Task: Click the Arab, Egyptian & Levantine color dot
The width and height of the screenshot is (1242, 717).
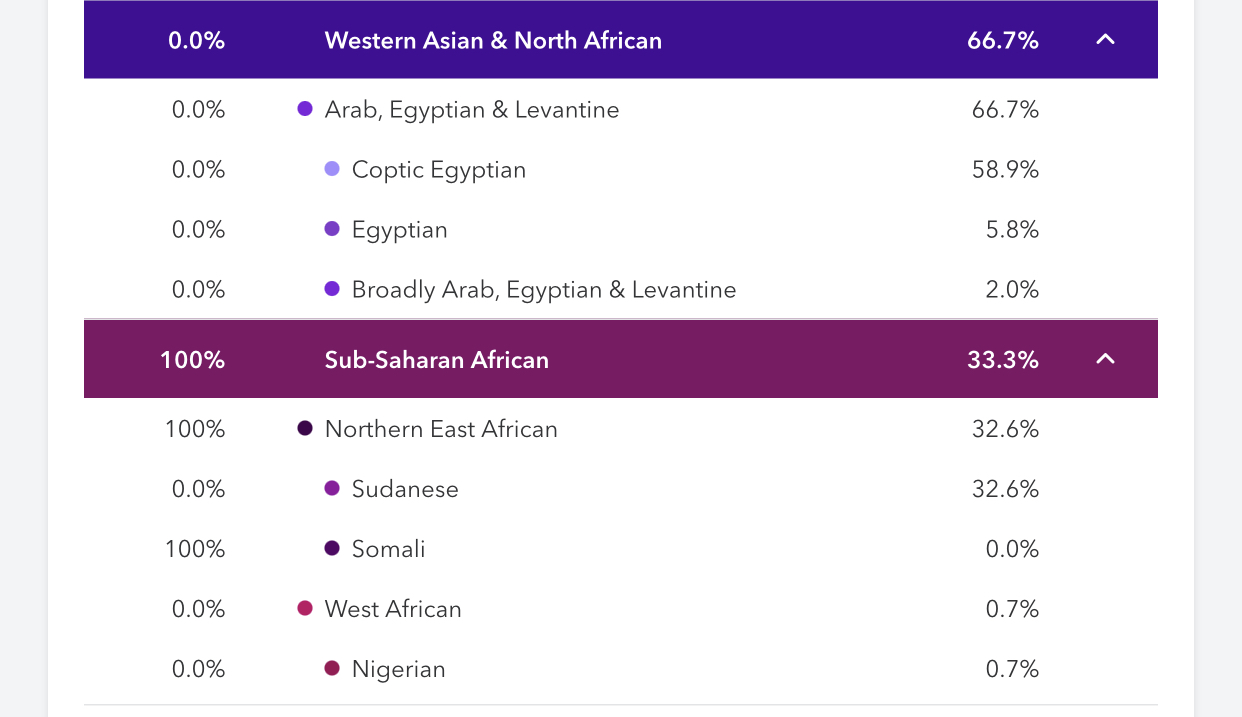Action: tap(305, 109)
